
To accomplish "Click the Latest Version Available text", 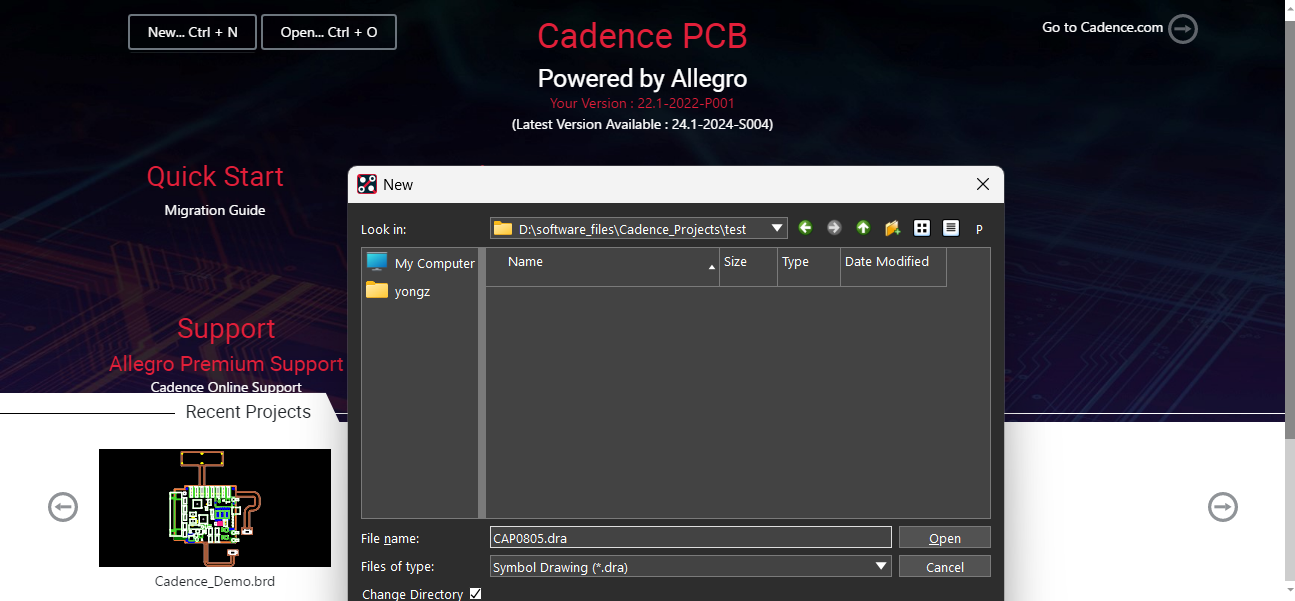I will click(642, 124).
